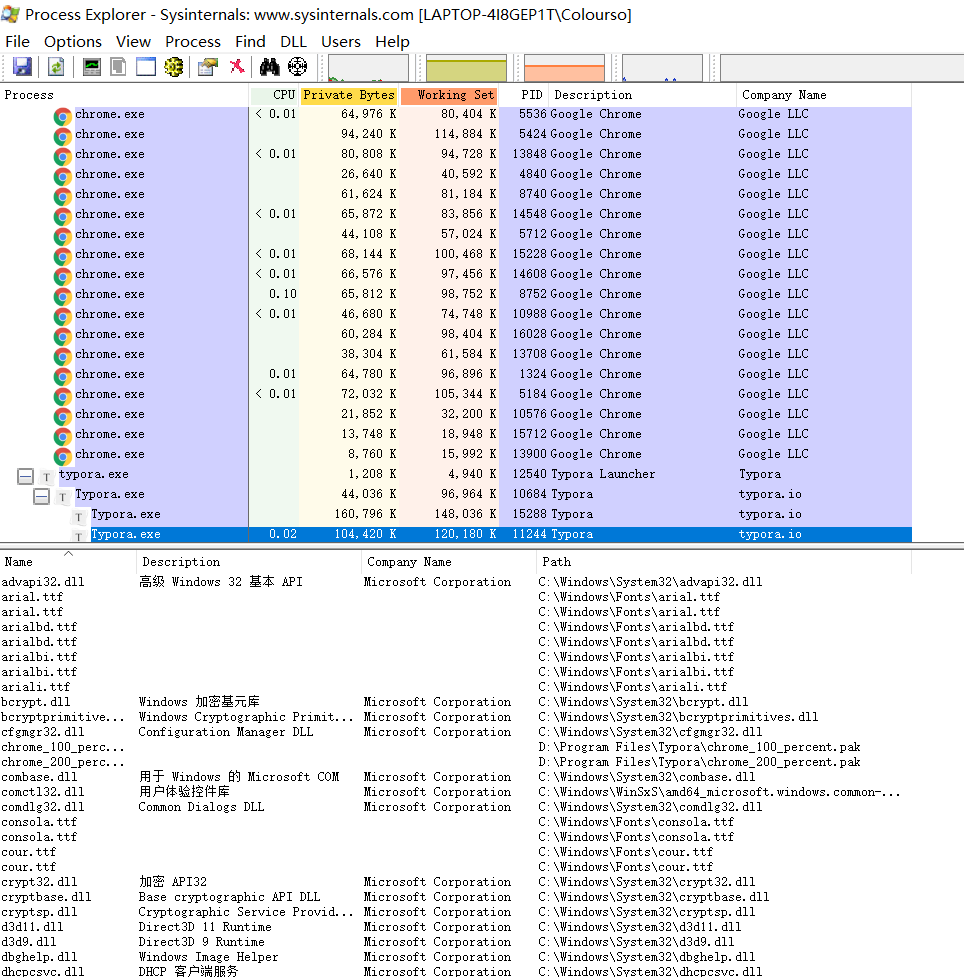Open the Help menu
The height and width of the screenshot is (977, 964).
393,42
